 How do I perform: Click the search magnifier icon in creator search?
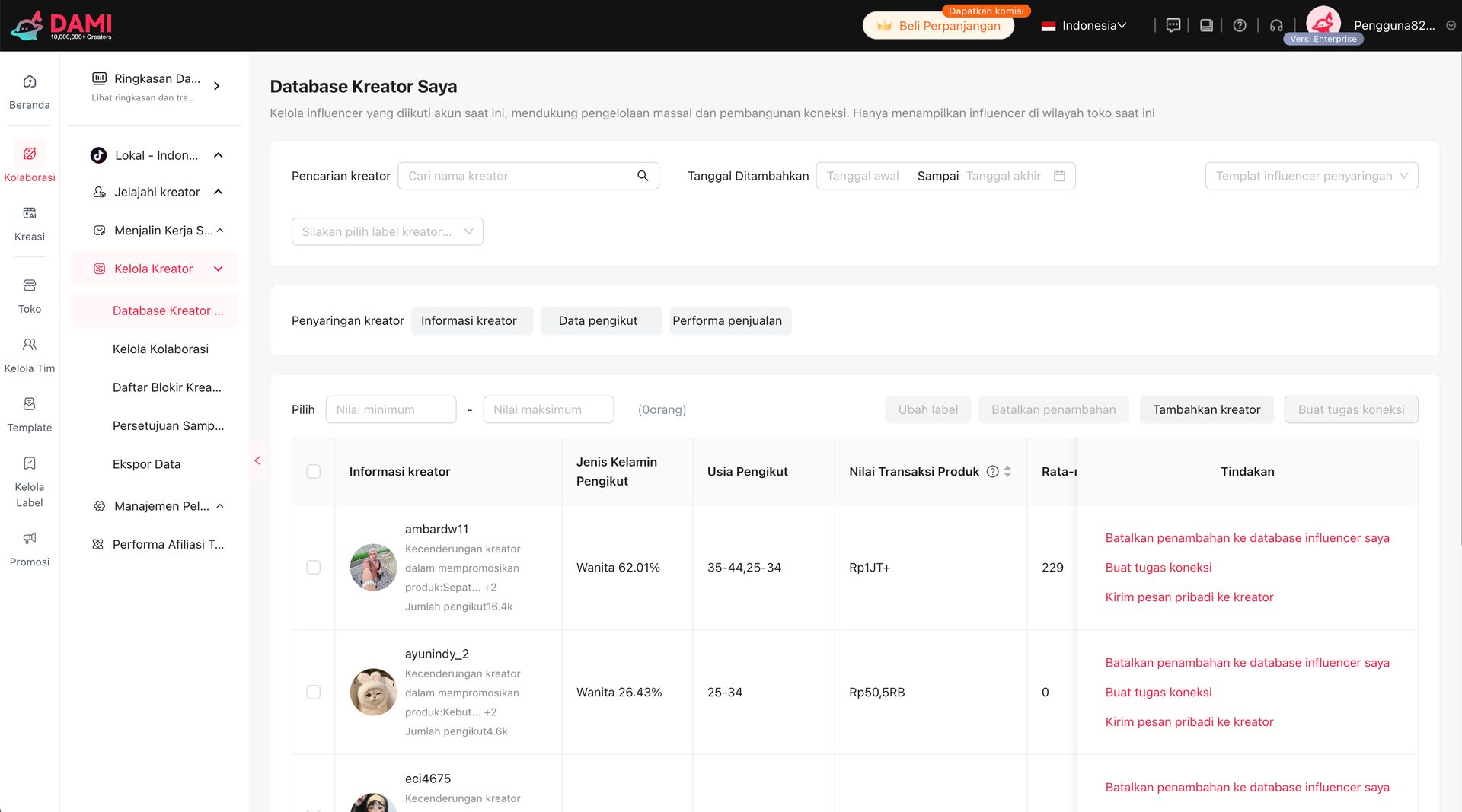pyautogui.click(x=643, y=176)
